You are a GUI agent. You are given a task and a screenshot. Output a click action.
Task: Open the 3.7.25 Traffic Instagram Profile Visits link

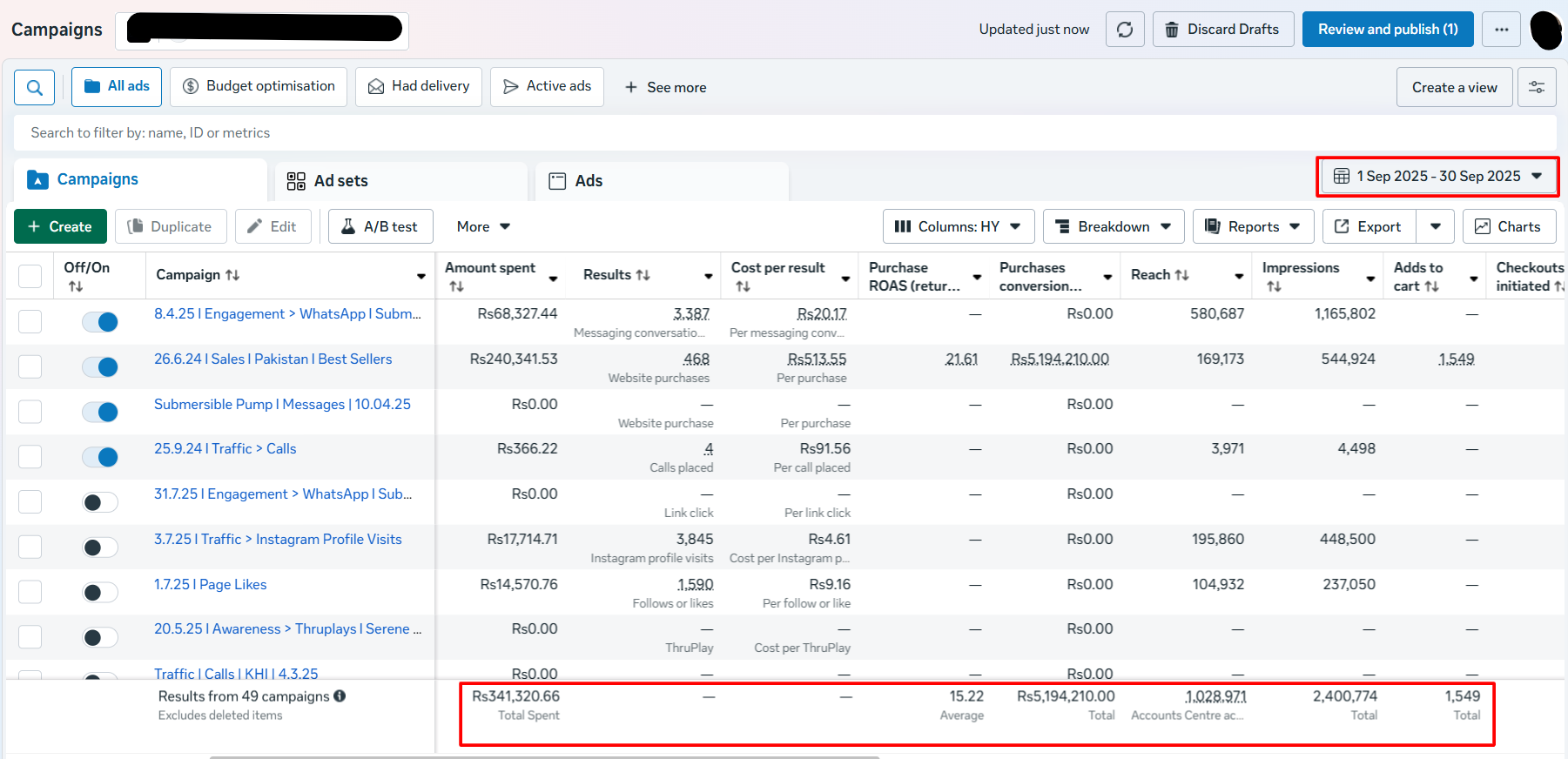[x=278, y=540]
